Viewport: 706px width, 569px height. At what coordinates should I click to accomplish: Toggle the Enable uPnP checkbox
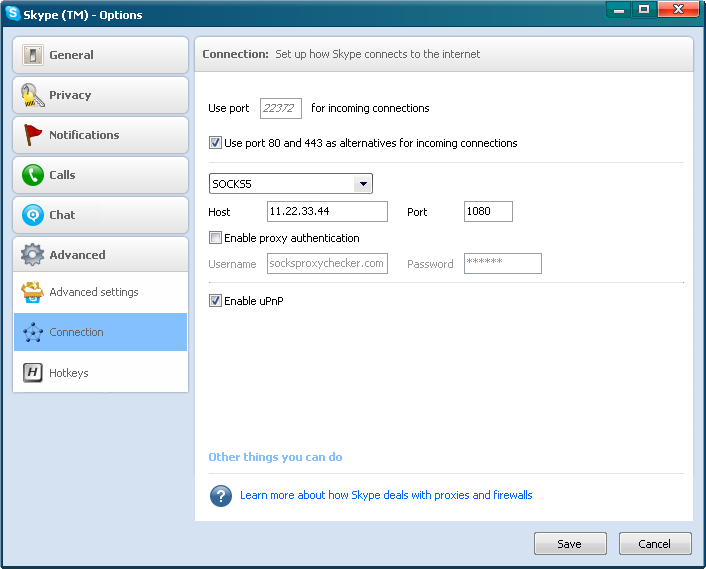click(215, 300)
